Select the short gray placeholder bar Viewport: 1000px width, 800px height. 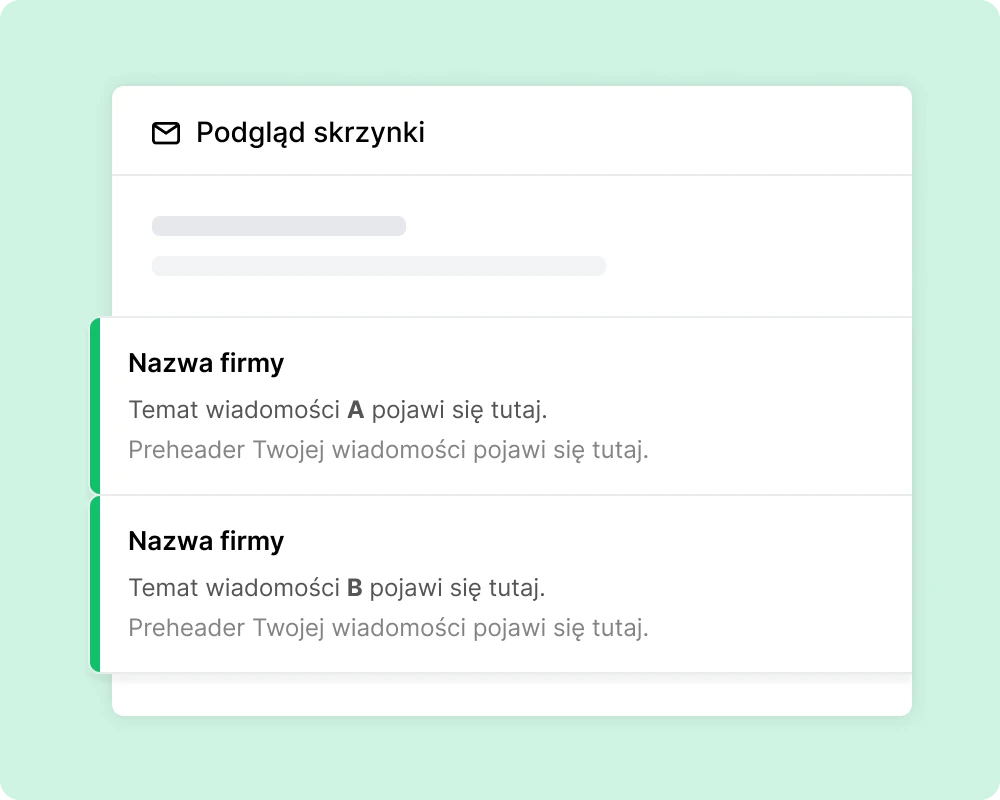[x=279, y=226]
